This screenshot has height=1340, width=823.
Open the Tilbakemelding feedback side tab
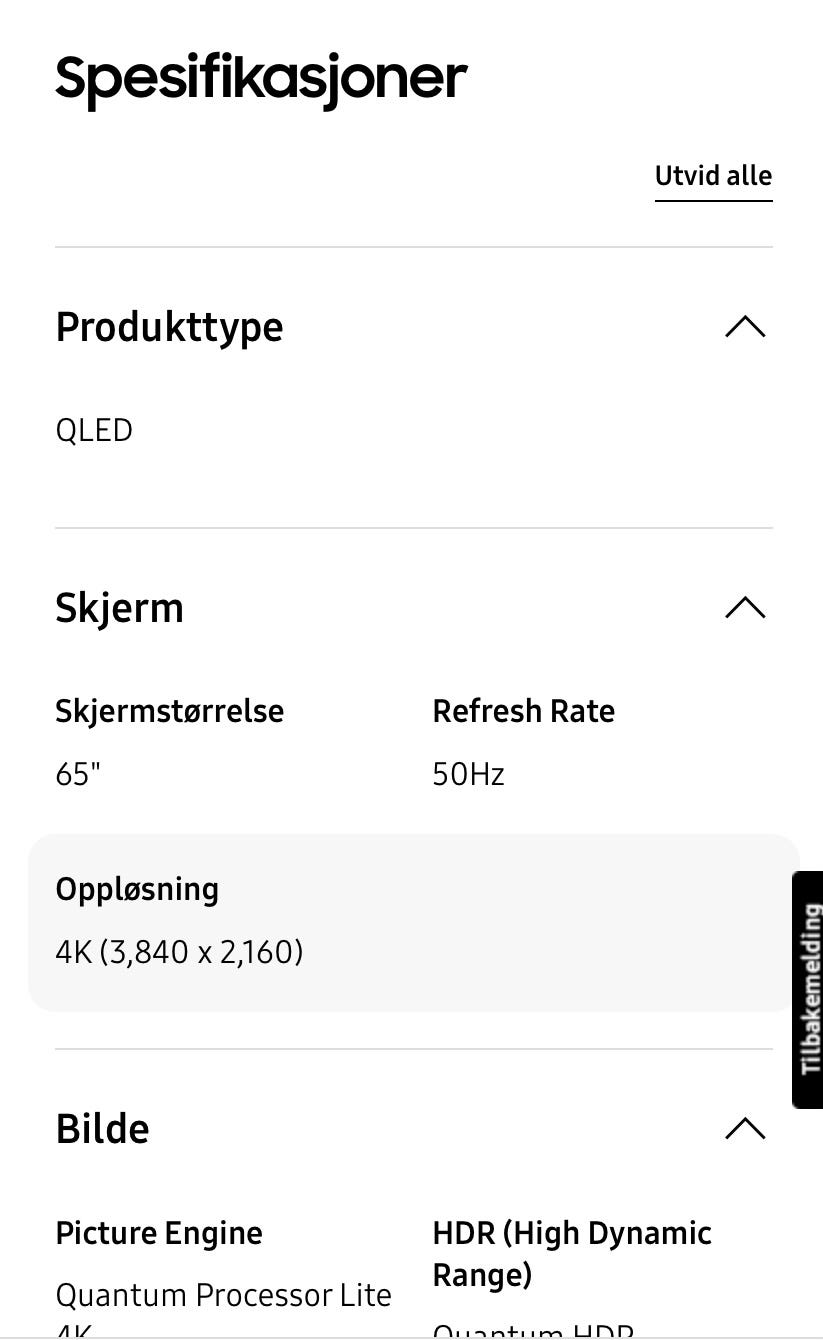809,990
